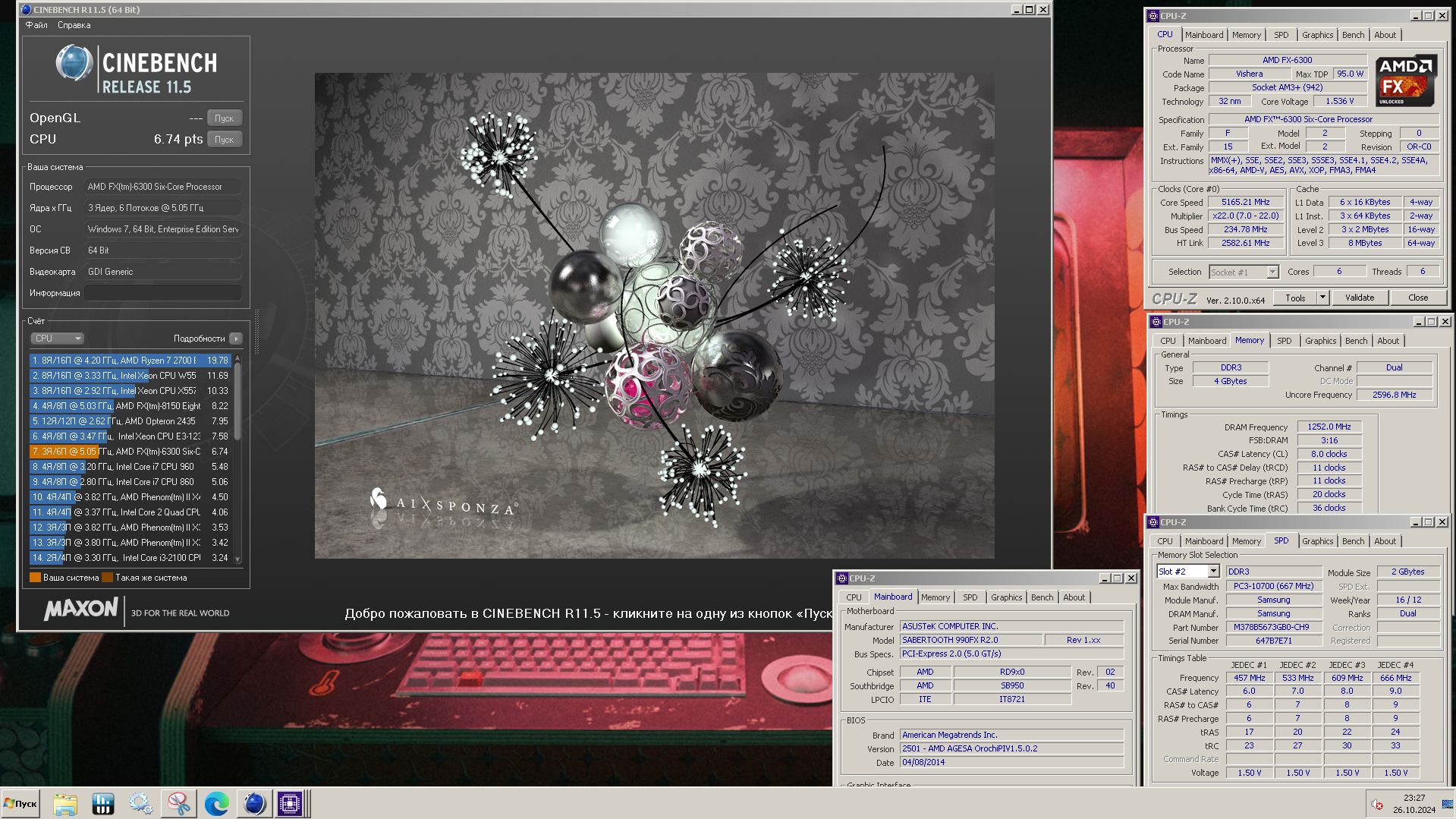Switch to About tab in top CPU-Z window

tap(1385, 35)
